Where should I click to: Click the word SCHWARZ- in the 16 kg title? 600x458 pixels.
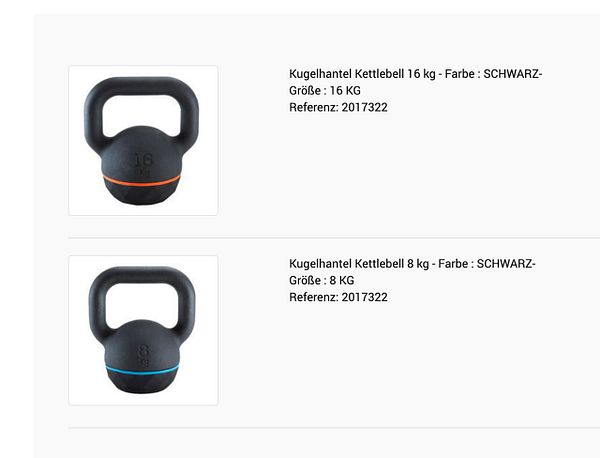click(513, 73)
